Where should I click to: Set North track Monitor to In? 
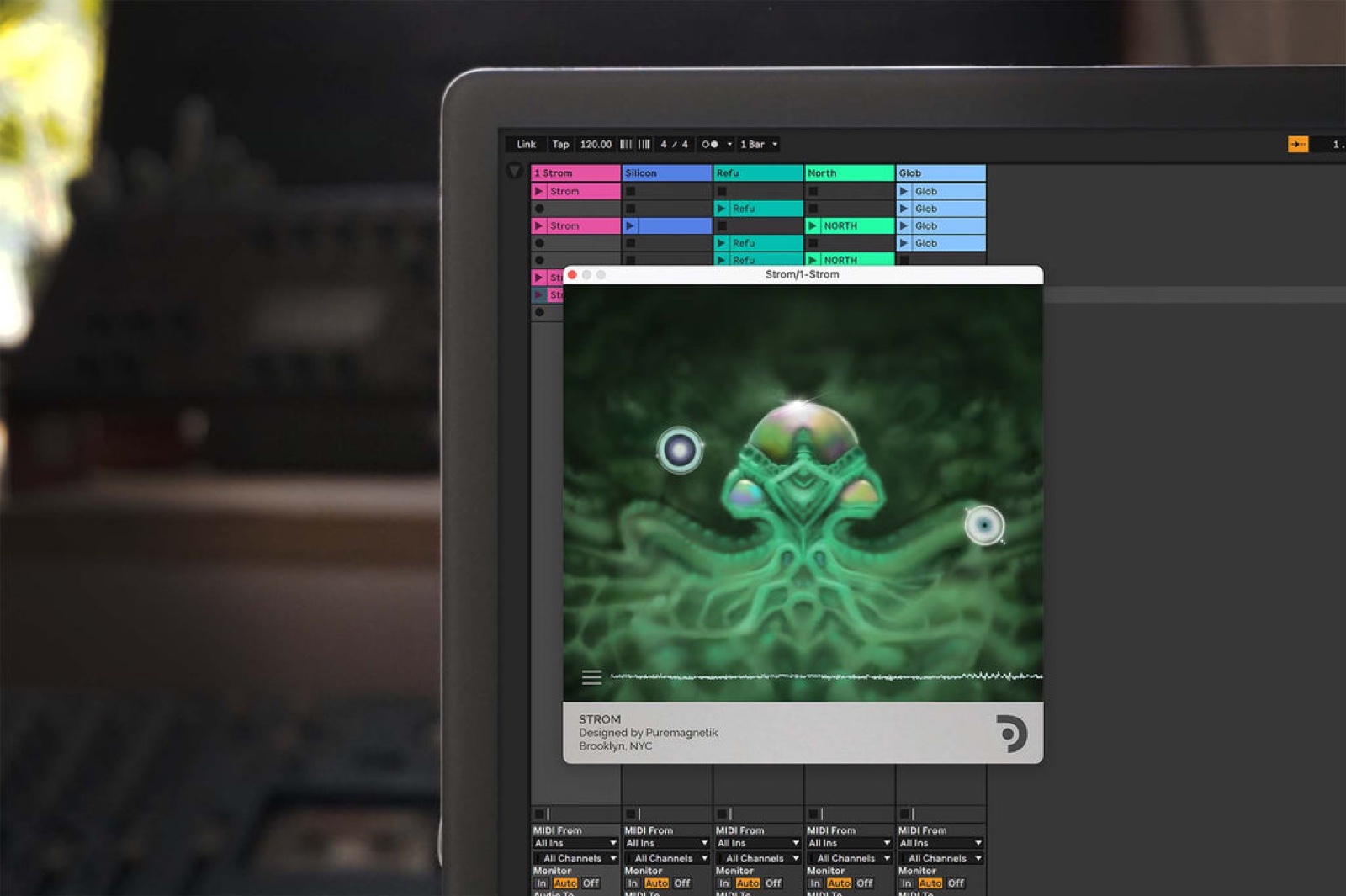click(x=815, y=883)
